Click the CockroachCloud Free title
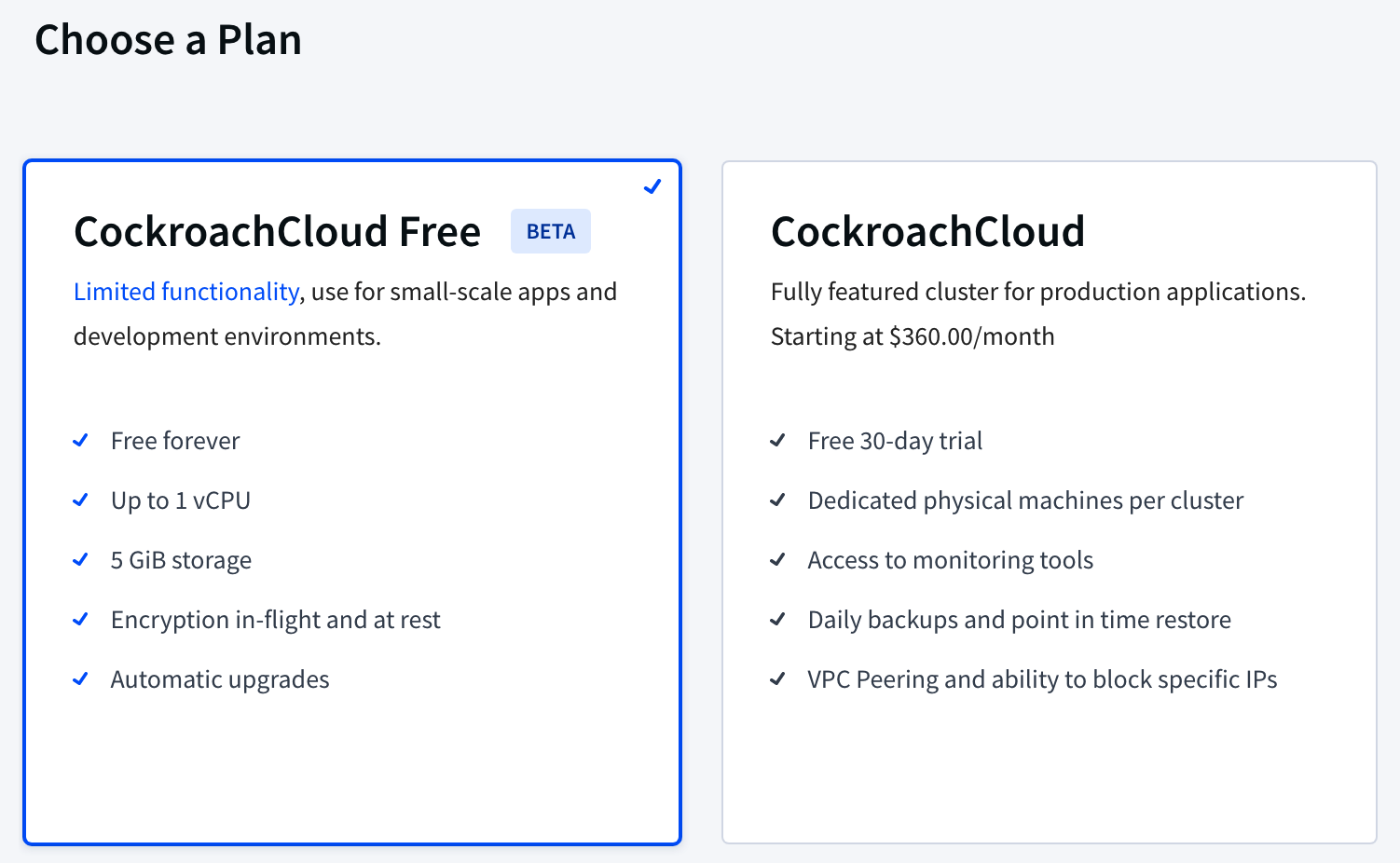 pos(277,231)
